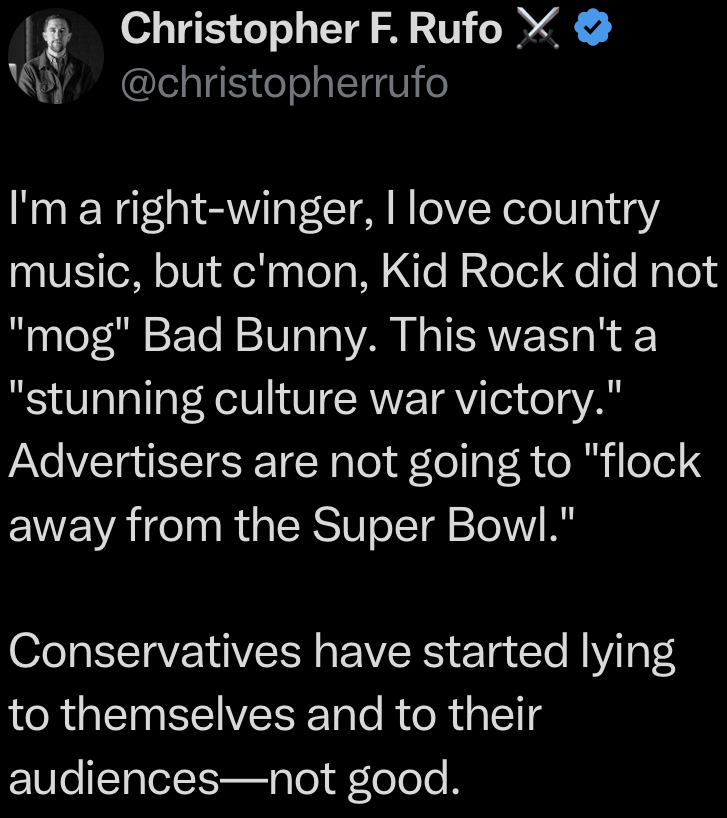The width and height of the screenshot is (727, 818).
Task: Open the @christopherrufo handle link
Action: coord(284,83)
